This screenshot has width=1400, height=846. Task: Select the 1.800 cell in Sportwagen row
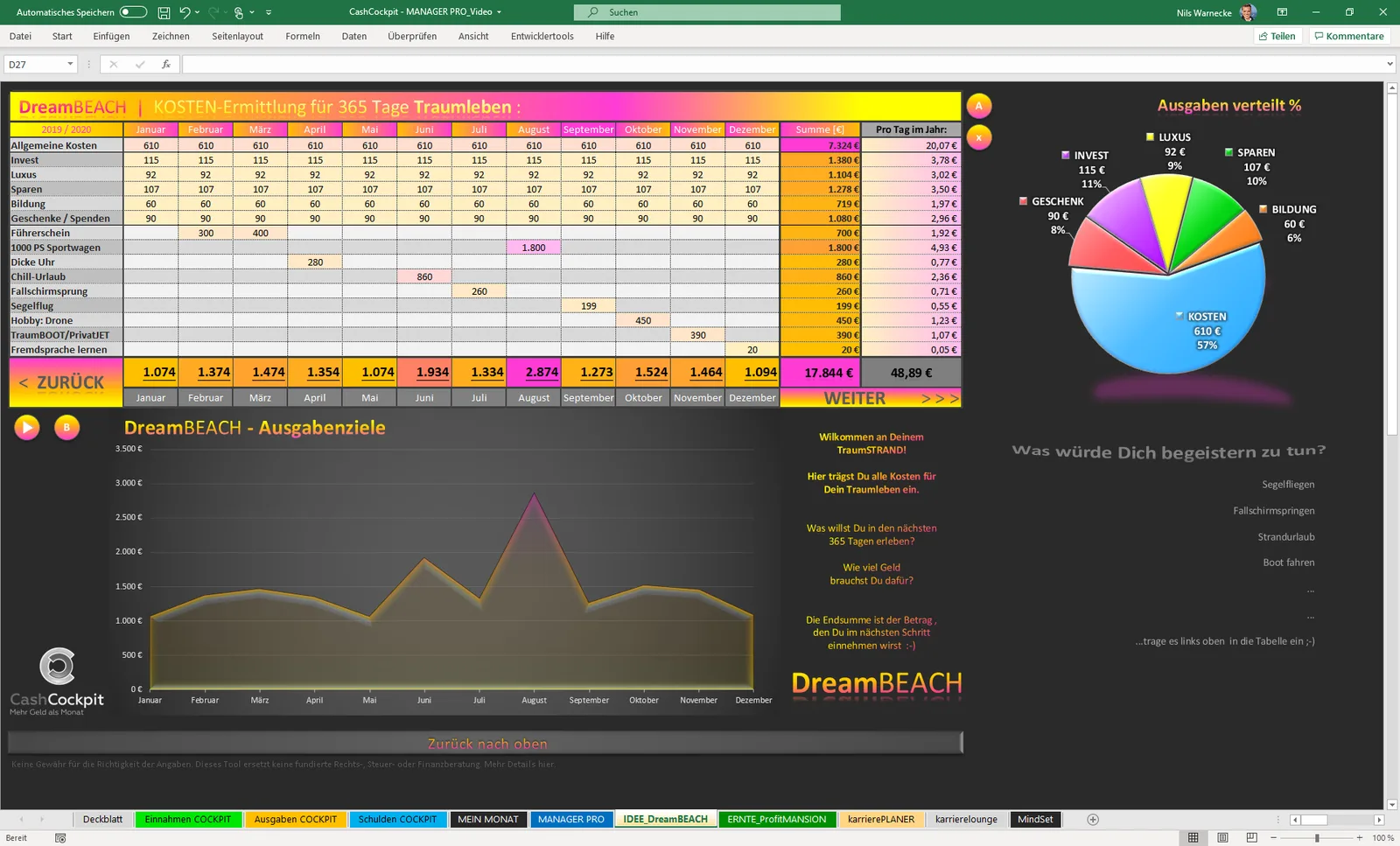click(534, 248)
